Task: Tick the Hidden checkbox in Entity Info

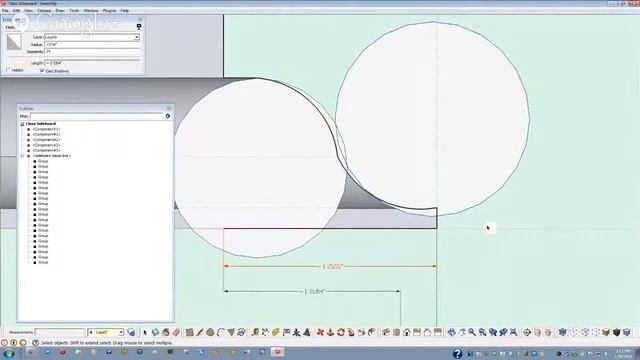Action: click(8, 70)
